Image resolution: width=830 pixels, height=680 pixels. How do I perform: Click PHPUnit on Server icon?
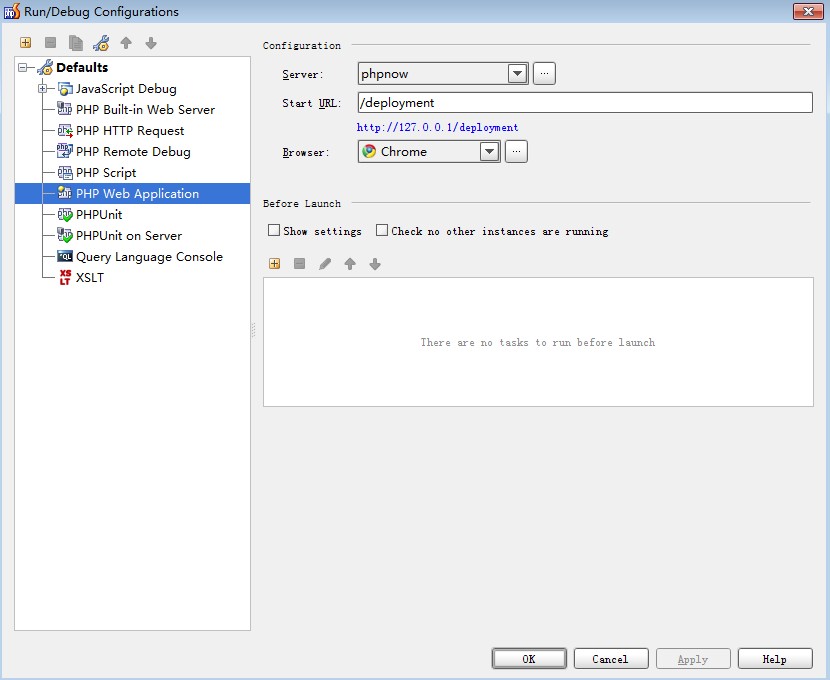(x=65, y=235)
